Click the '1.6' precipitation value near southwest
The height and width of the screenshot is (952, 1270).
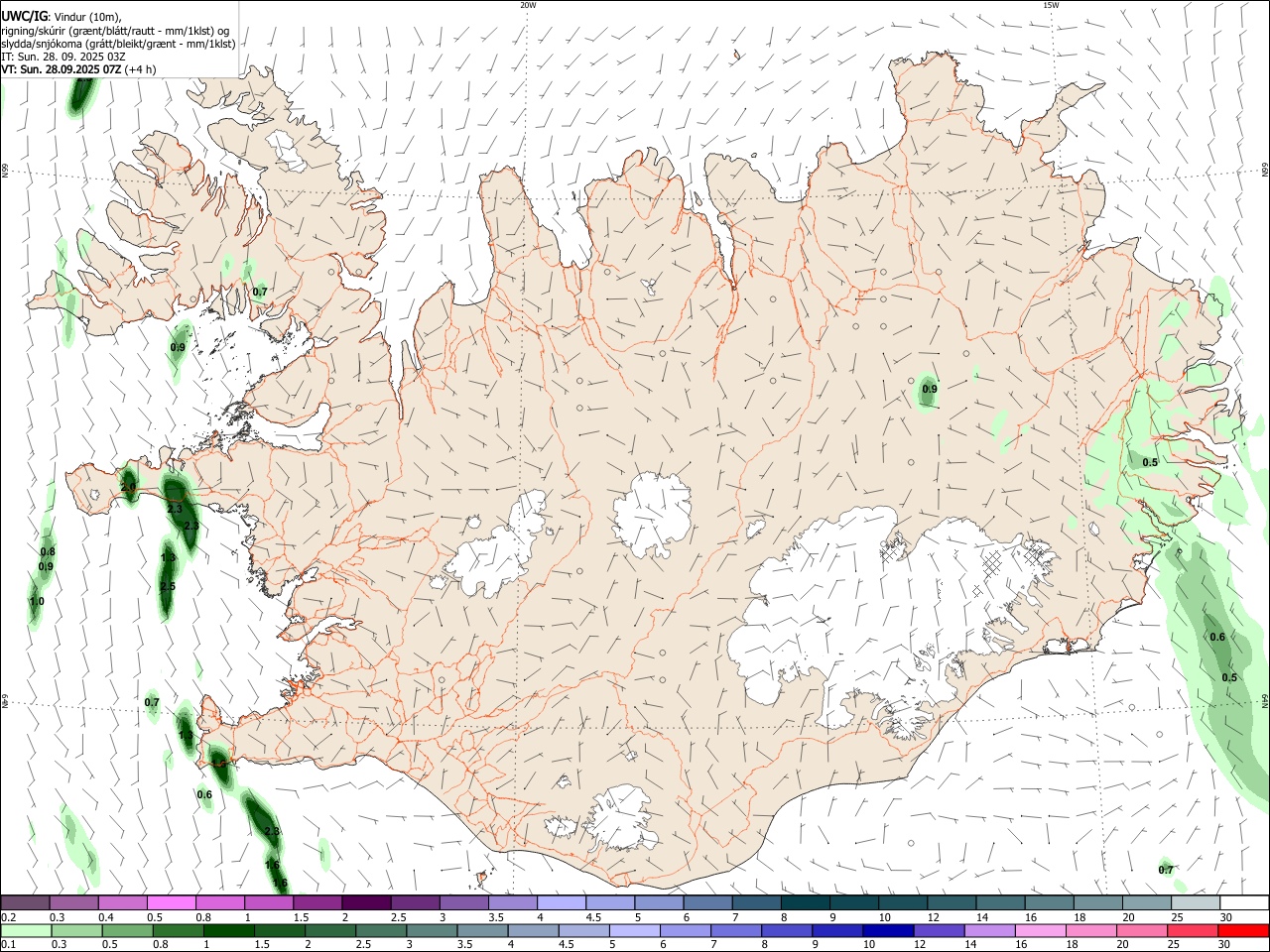[x=272, y=865]
